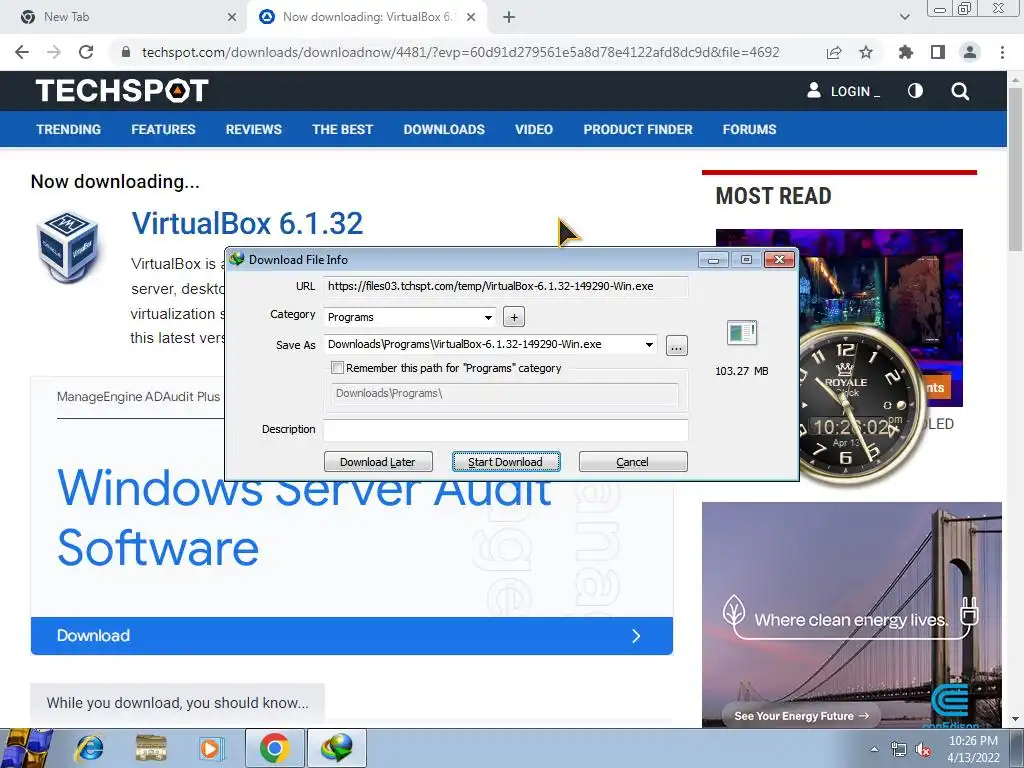The height and width of the screenshot is (768, 1024).
Task: Open THE BEST nav item
Action: (342, 129)
